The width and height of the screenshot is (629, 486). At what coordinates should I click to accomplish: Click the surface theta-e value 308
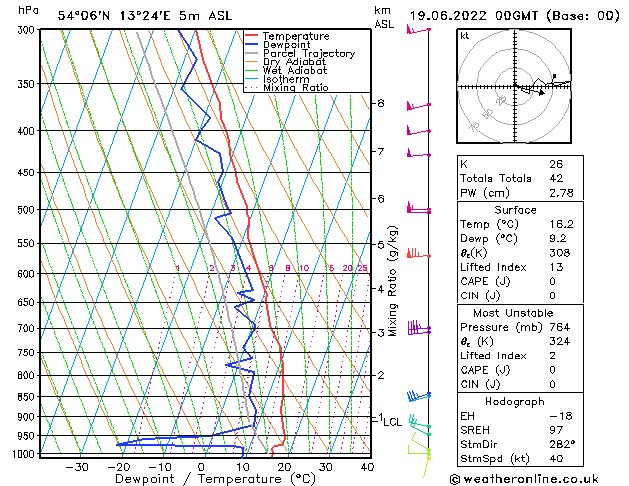click(x=560, y=253)
